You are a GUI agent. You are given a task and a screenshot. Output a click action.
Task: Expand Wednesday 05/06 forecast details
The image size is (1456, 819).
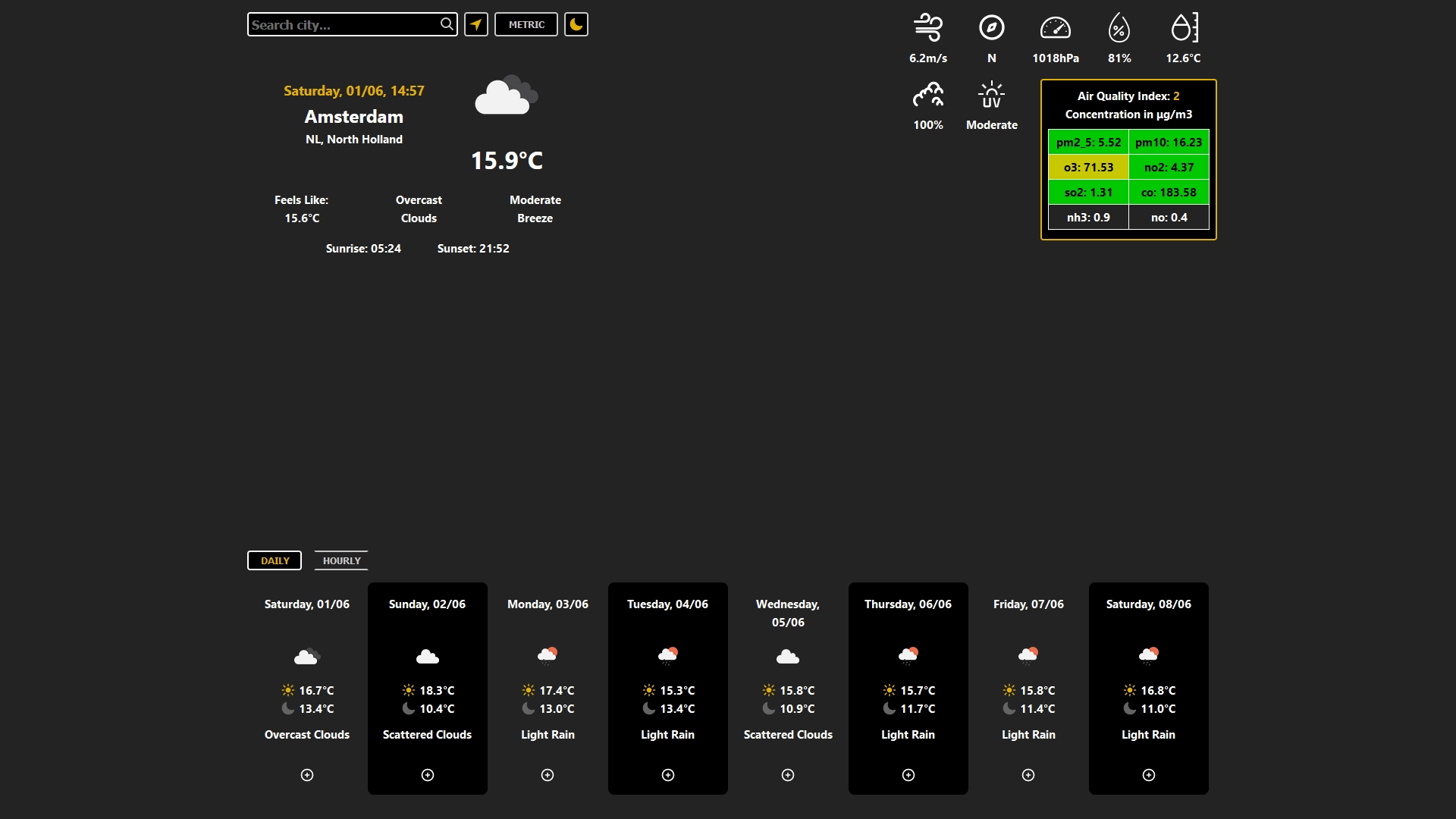point(788,775)
